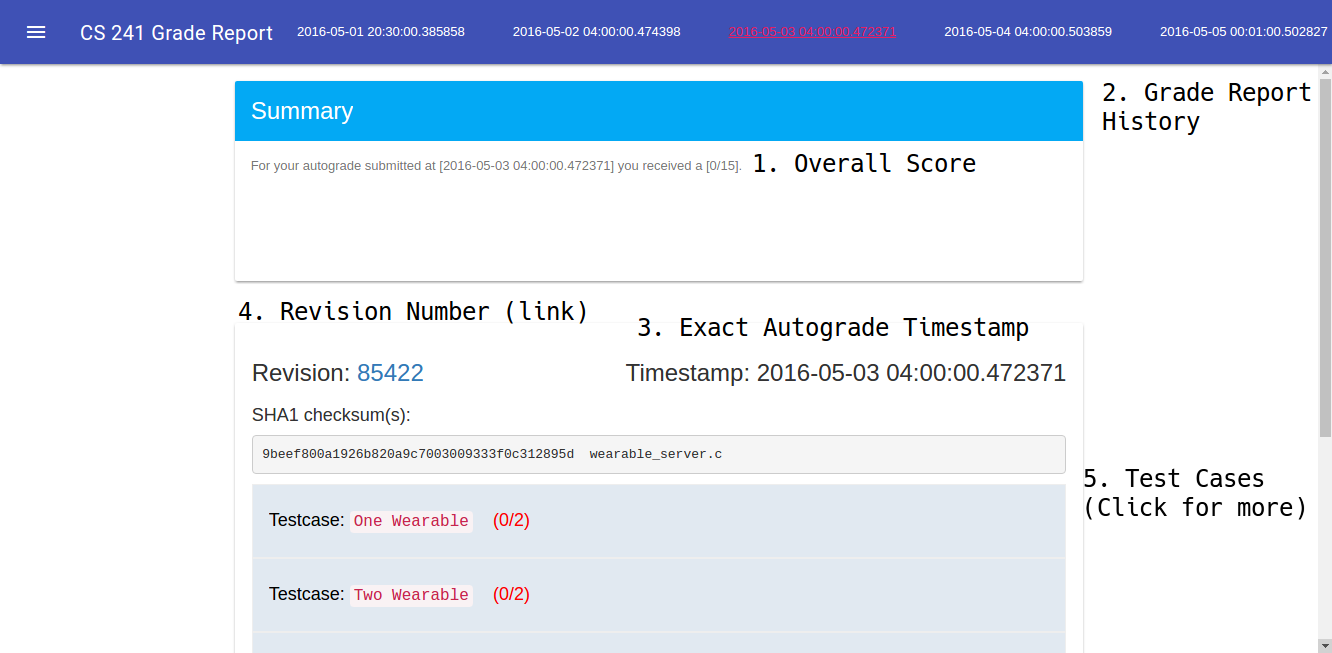Click the scrollbar down arrow
This screenshot has width=1332, height=653.
pyautogui.click(x=1324, y=645)
